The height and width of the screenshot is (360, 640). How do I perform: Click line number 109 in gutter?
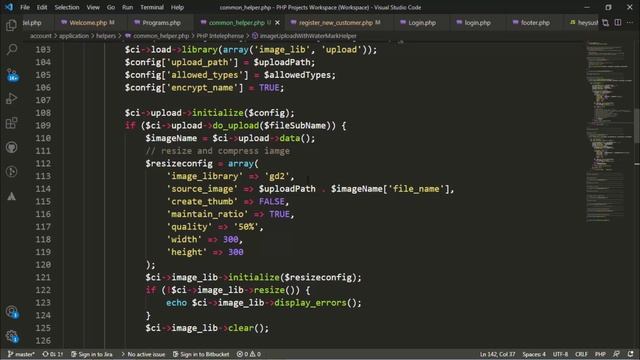[43, 125]
